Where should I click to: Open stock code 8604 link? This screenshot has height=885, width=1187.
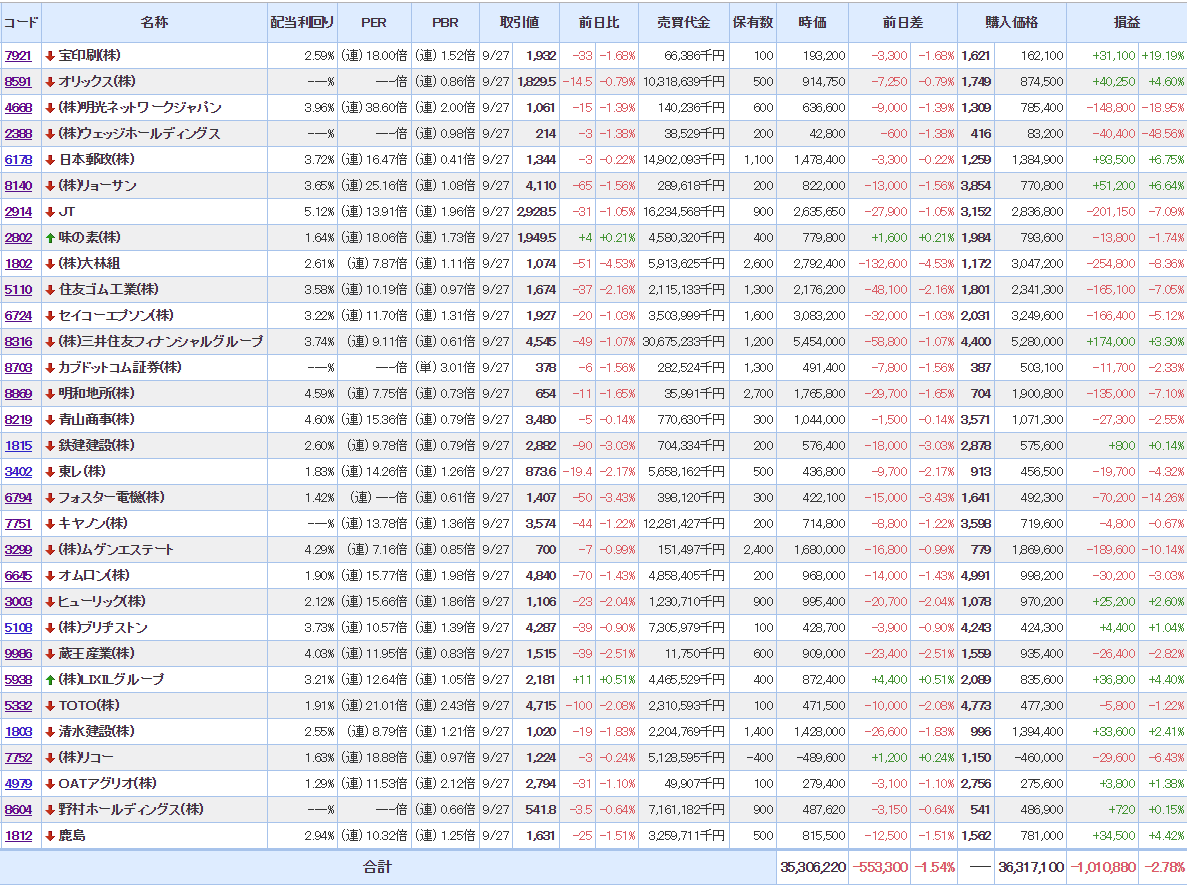tap(18, 810)
